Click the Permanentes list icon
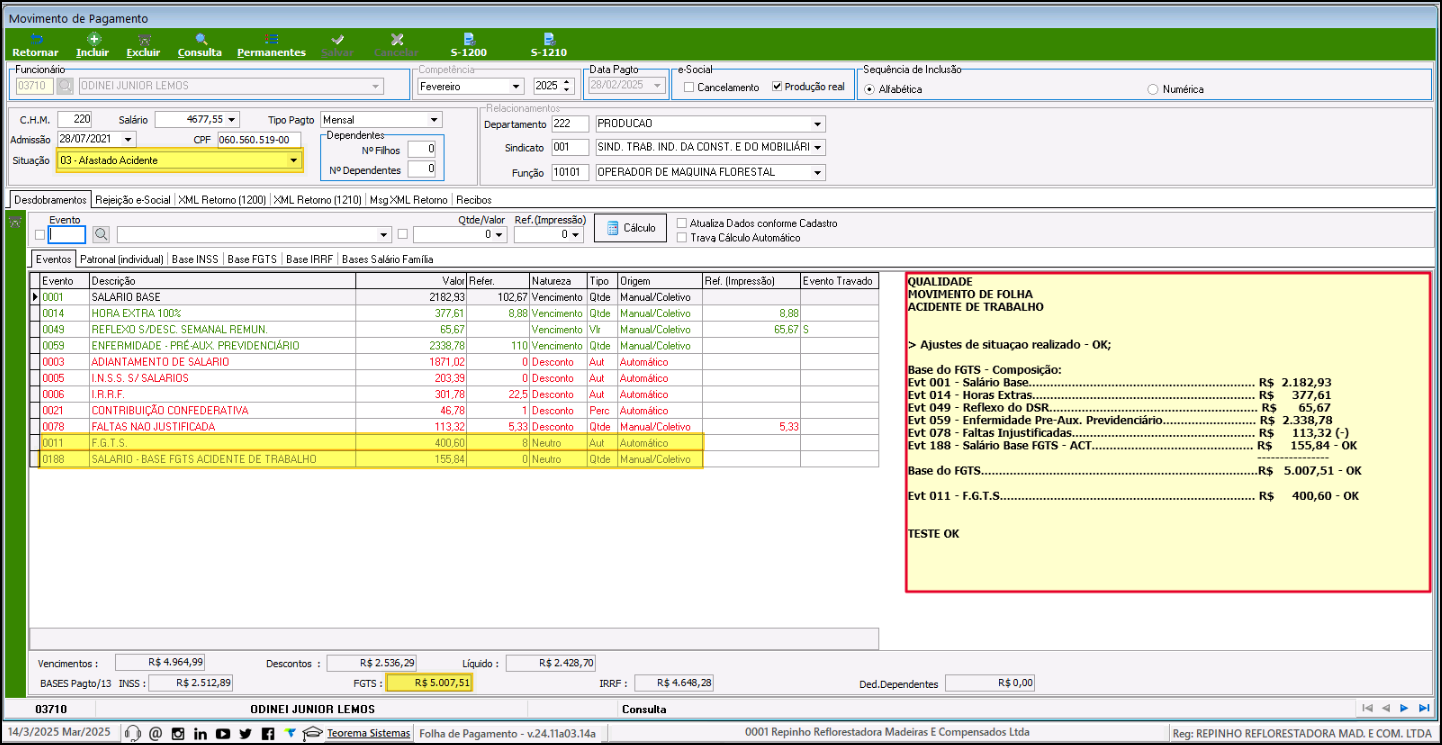The image size is (1442, 745). click(271, 39)
